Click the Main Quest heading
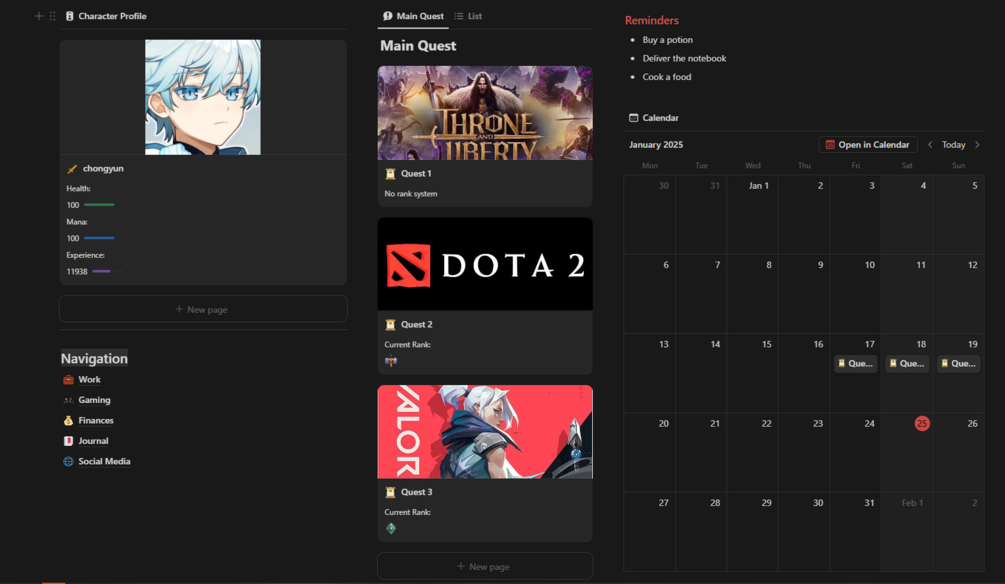1005x584 pixels. [418, 46]
